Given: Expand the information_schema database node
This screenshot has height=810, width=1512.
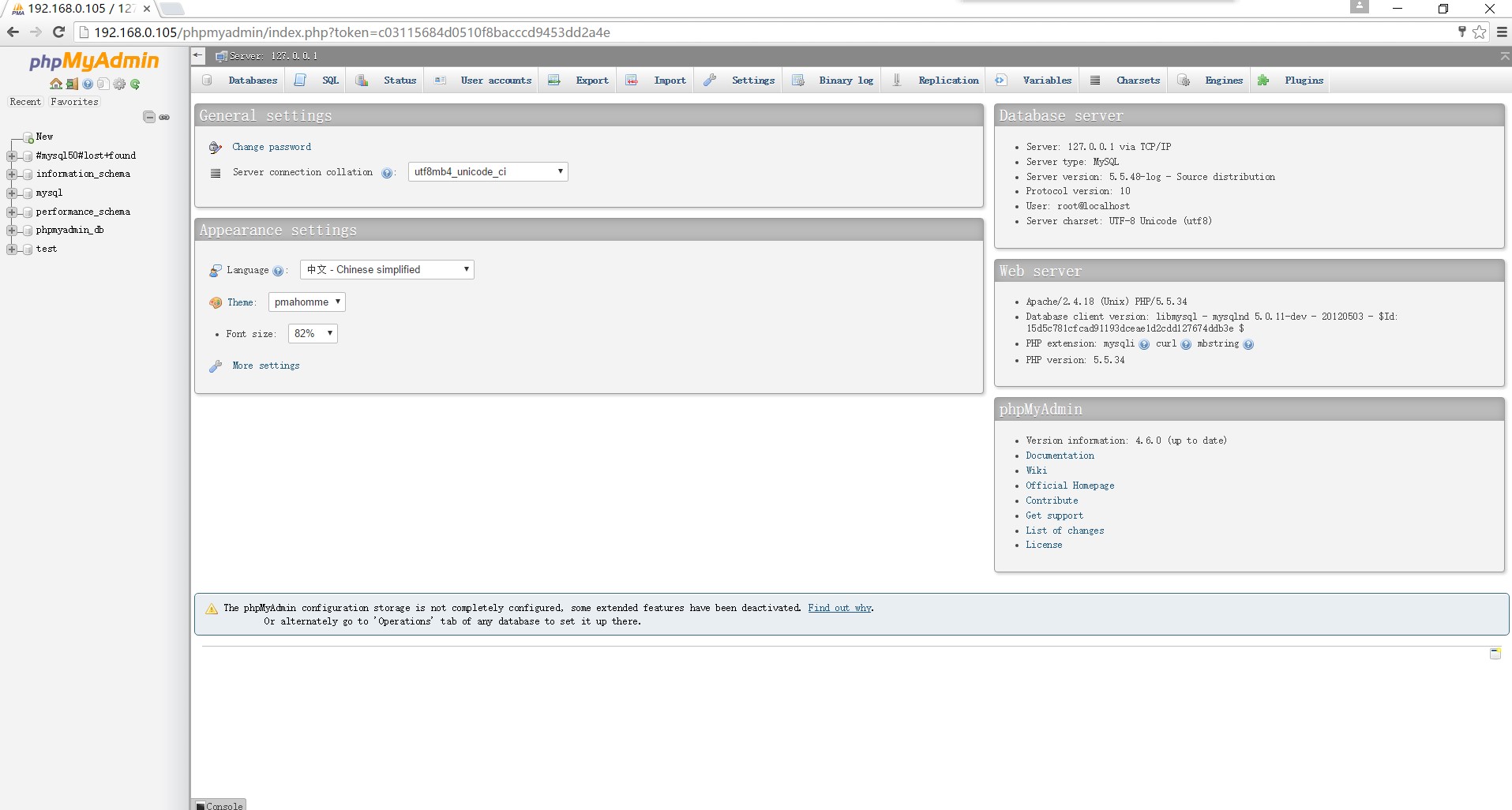Looking at the screenshot, I should (12, 174).
